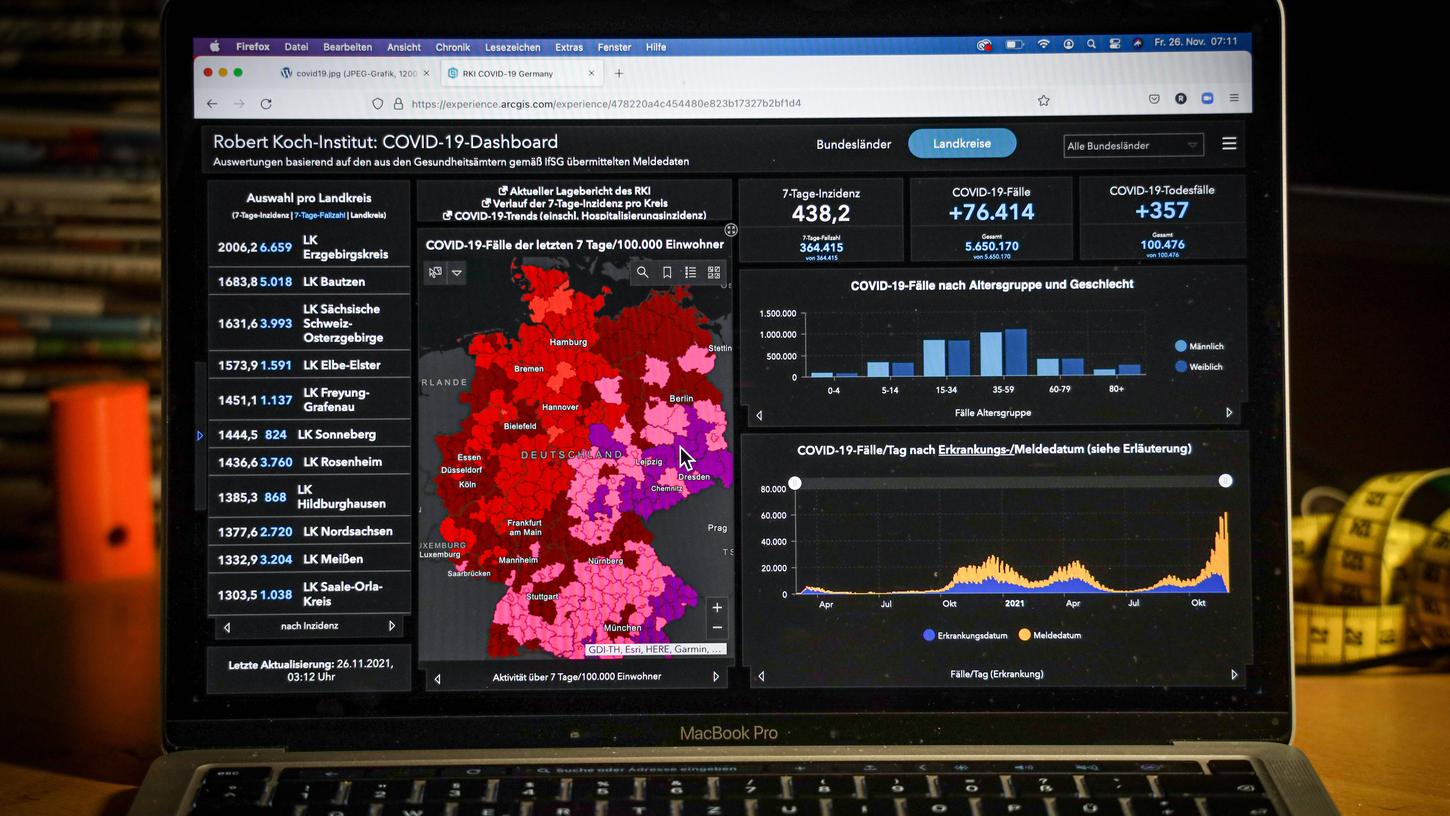Open the Chronik menu

coord(453,47)
